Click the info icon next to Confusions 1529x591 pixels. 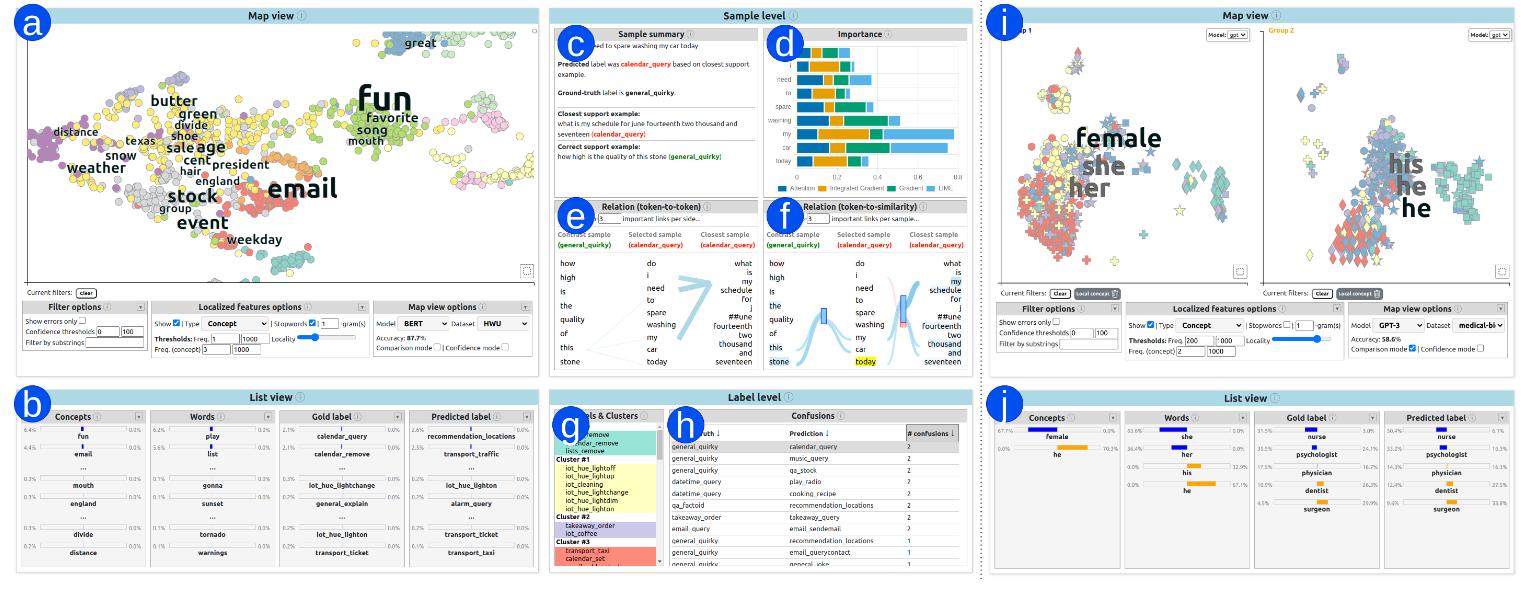coord(842,416)
